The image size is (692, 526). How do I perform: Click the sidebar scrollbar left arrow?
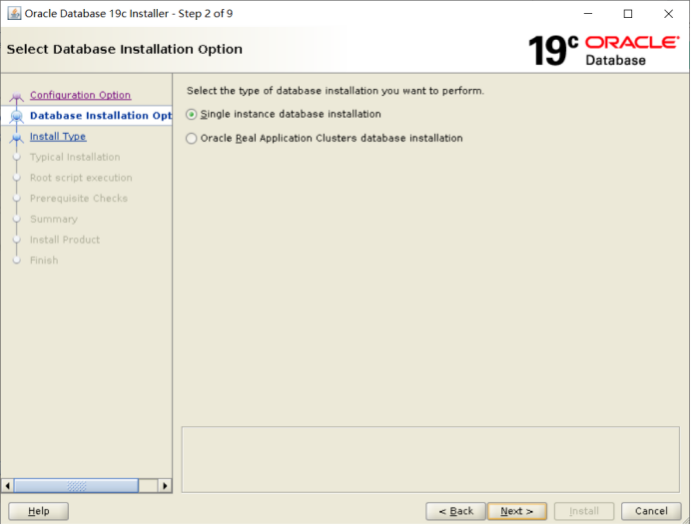8,486
